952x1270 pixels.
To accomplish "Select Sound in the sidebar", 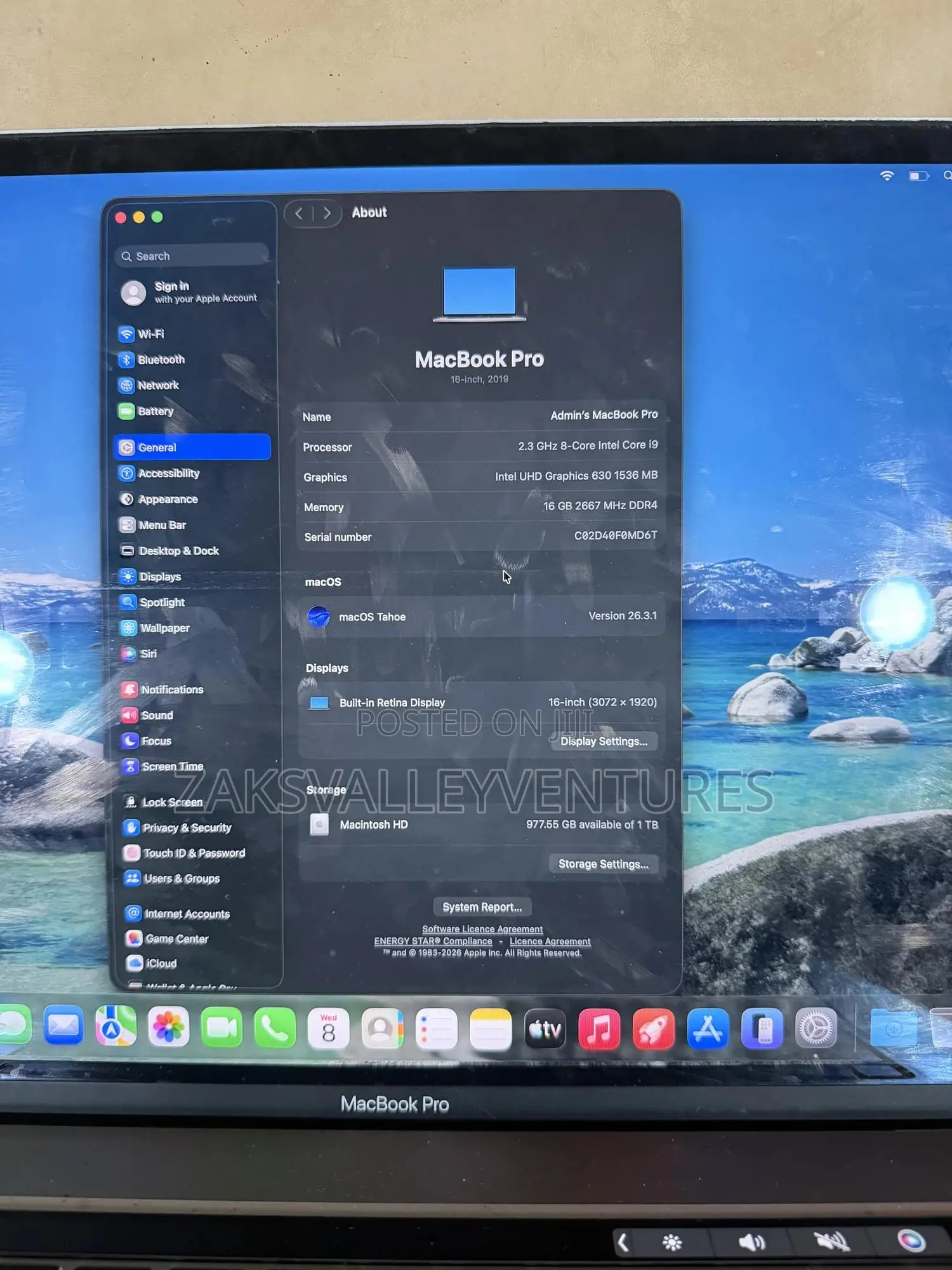I will click(147, 715).
